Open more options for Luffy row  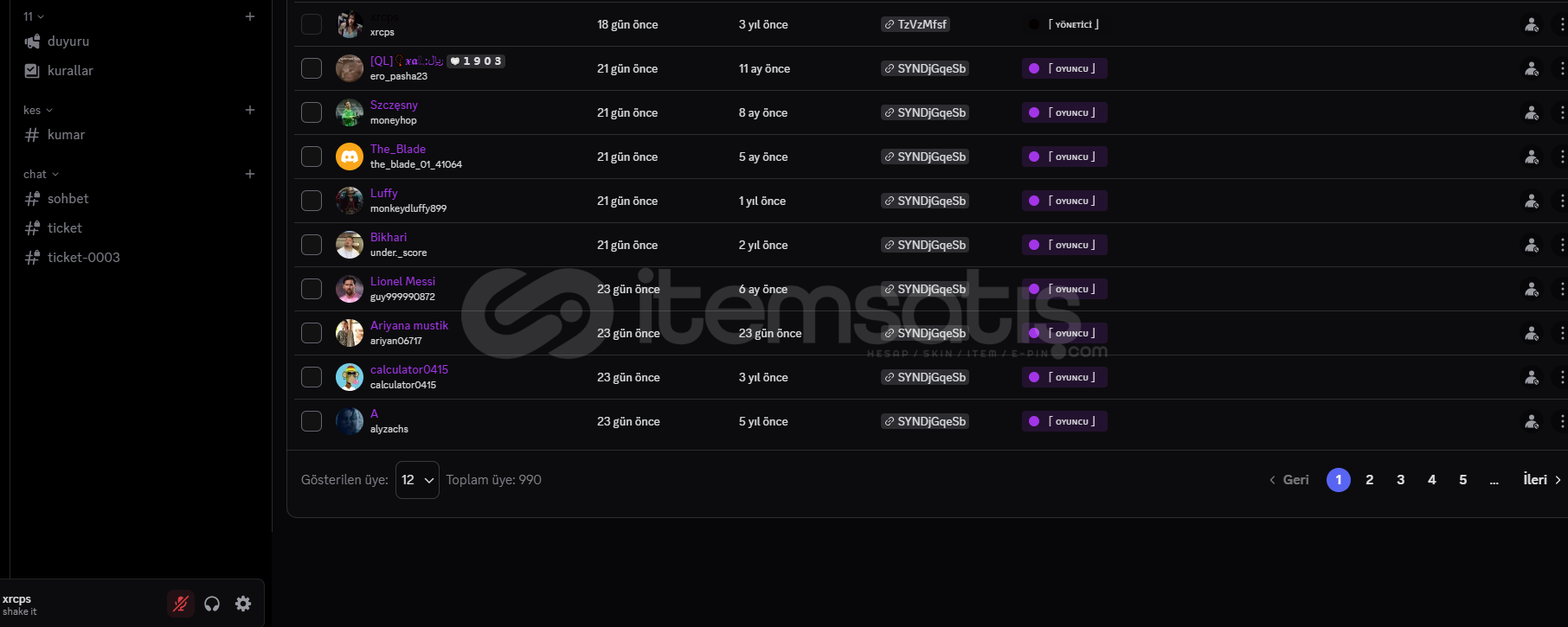click(x=1561, y=201)
